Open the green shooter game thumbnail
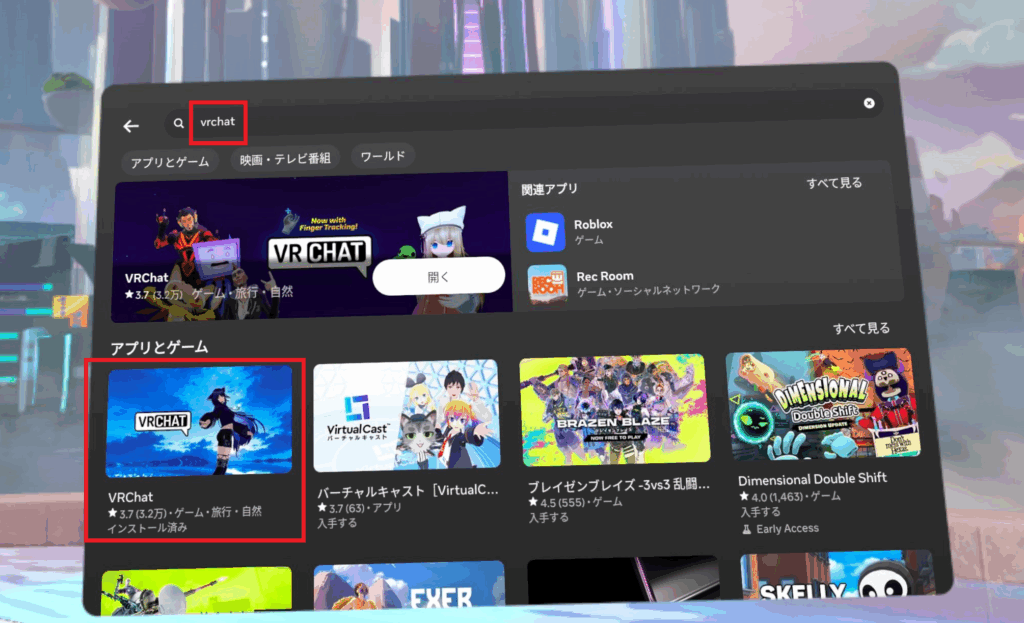Screen dimensions: 1024x623 [197, 590]
